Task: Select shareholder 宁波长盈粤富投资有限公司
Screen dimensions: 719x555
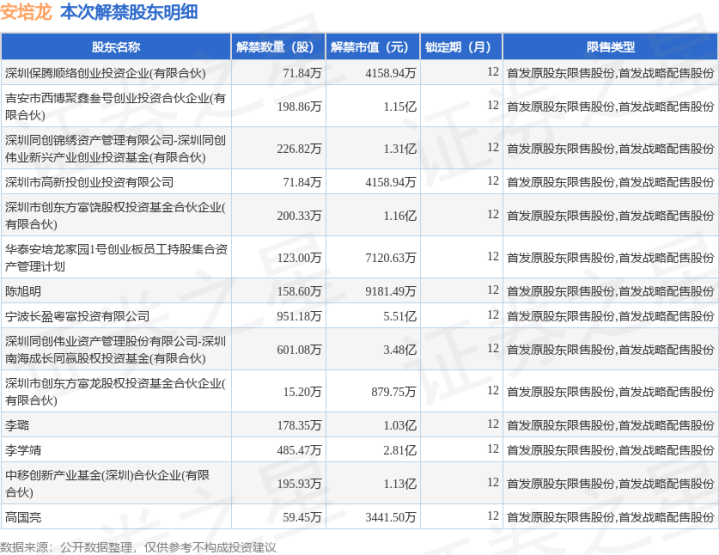Action: pos(77,316)
